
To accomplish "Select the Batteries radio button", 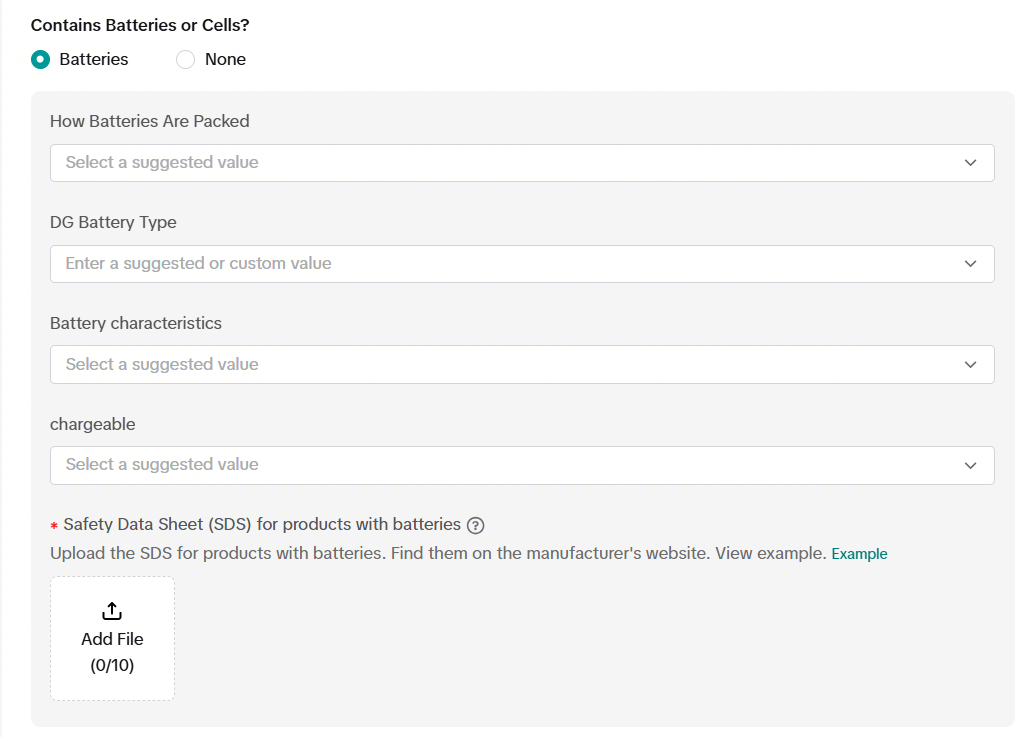I will point(40,59).
